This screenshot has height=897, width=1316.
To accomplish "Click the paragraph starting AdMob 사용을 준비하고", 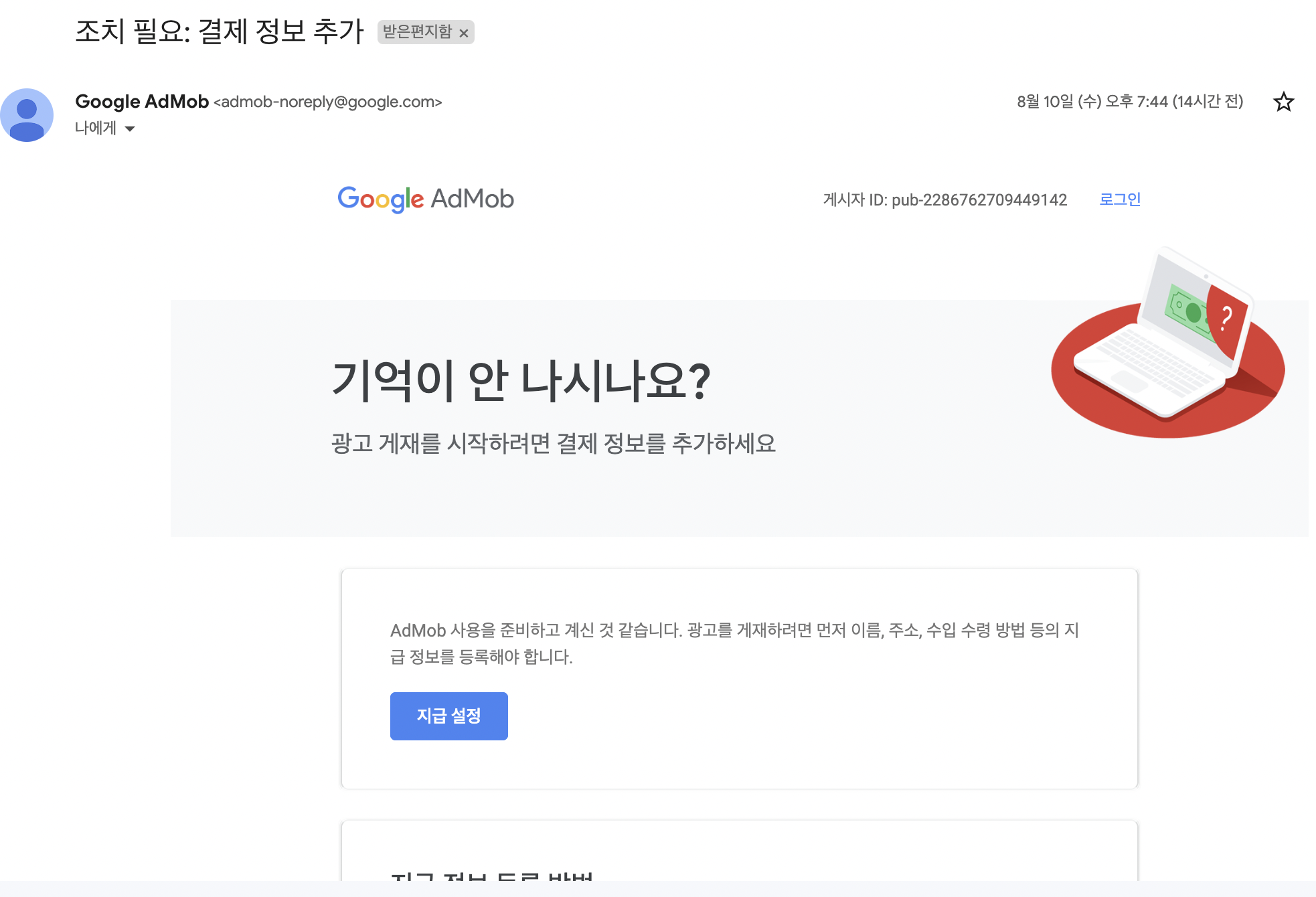I will (x=734, y=643).
